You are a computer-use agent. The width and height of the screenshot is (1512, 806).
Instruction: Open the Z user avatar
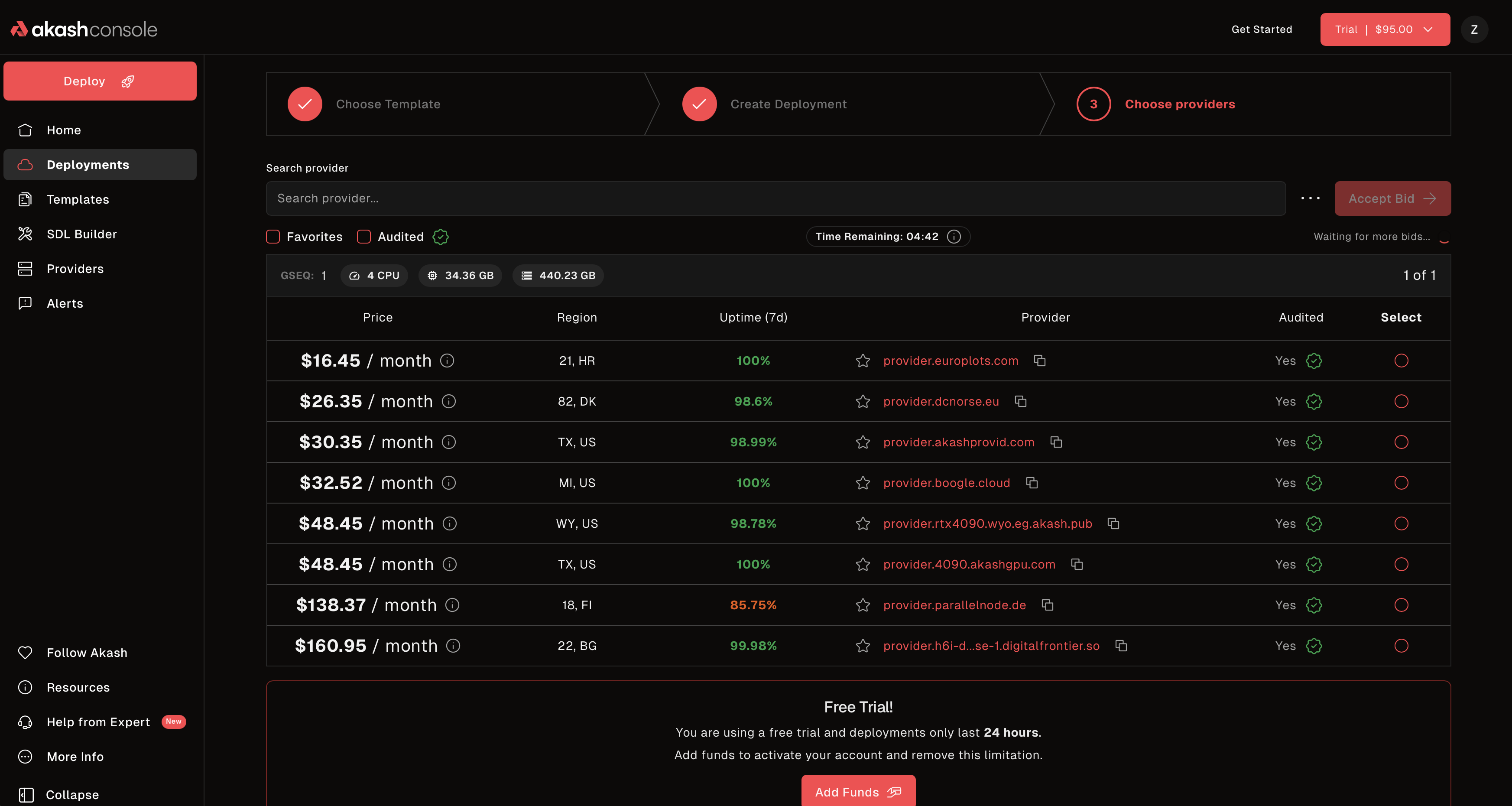pos(1474,29)
